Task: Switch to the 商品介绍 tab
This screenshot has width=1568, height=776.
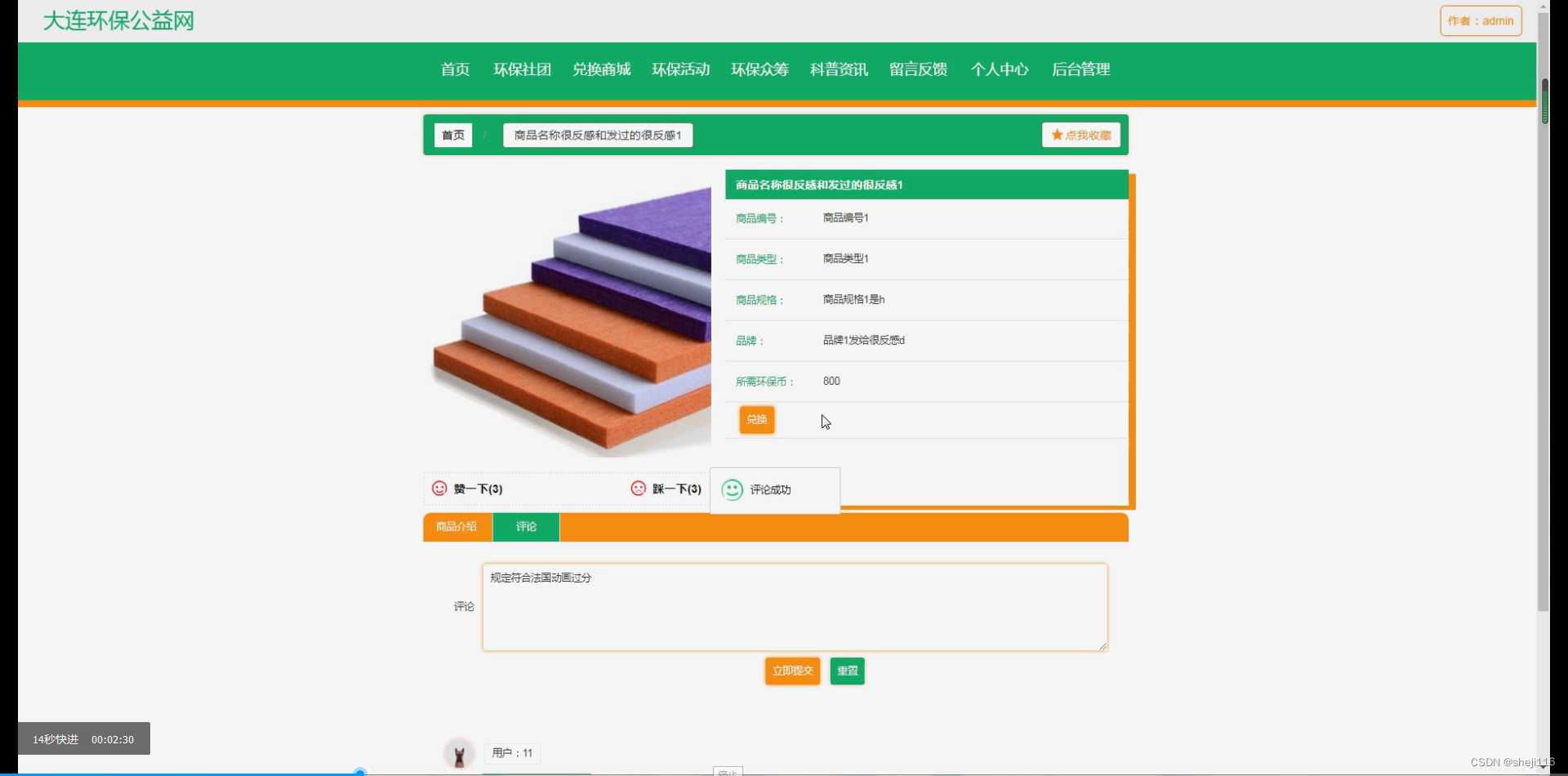Action: pyautogui.click(x=457, y=527)
